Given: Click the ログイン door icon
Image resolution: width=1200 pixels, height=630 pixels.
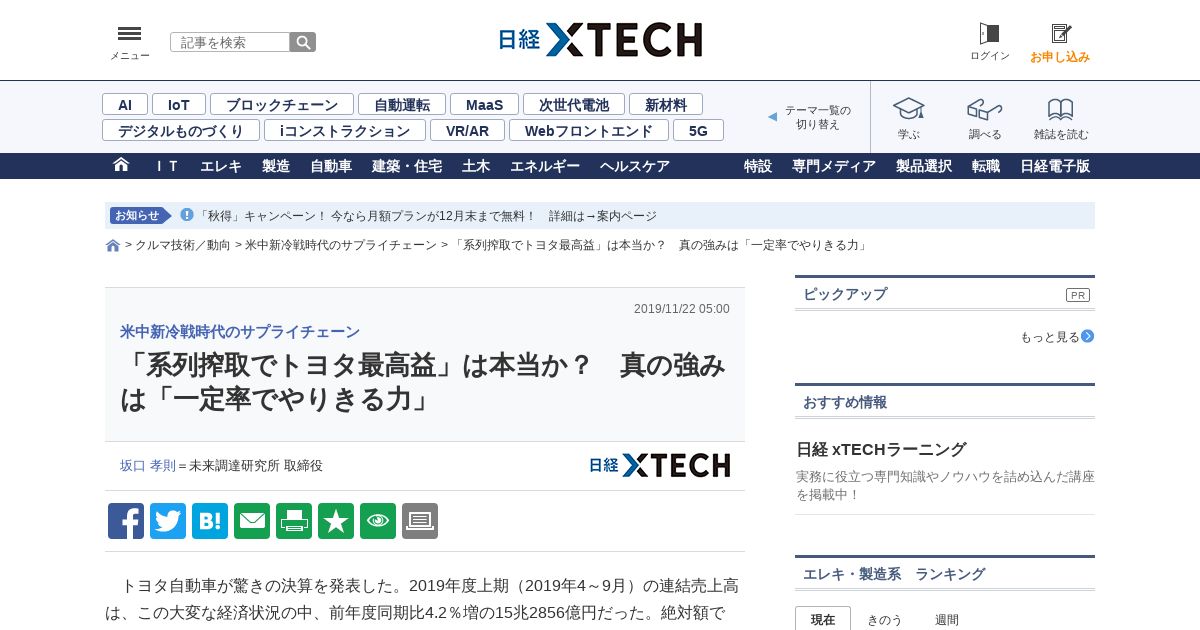Looking at the screenshot, I should coord(989,34).
